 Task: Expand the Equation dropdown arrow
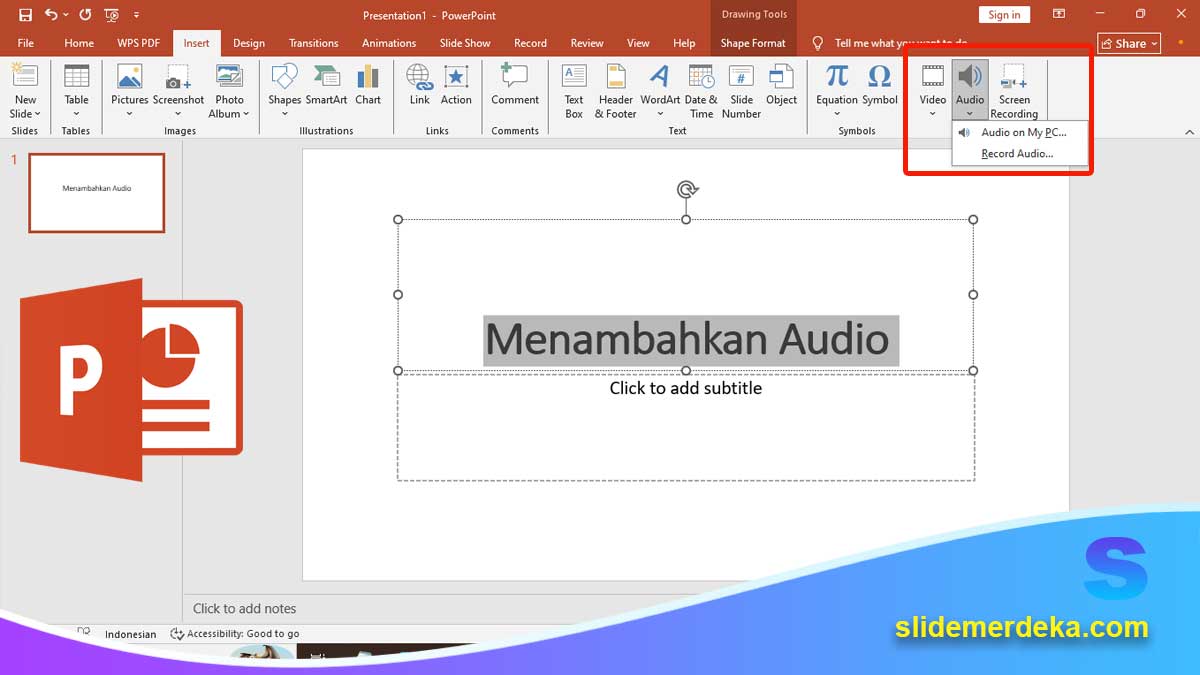(837, 113)
